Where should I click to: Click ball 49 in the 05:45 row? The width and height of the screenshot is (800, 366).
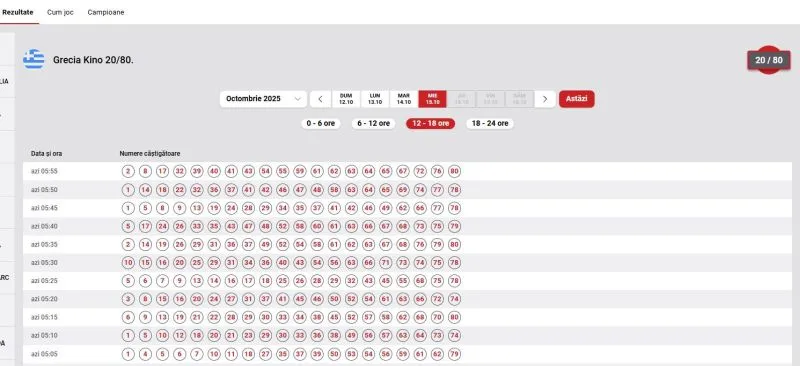pyautogui.click(x=385, y=208)
